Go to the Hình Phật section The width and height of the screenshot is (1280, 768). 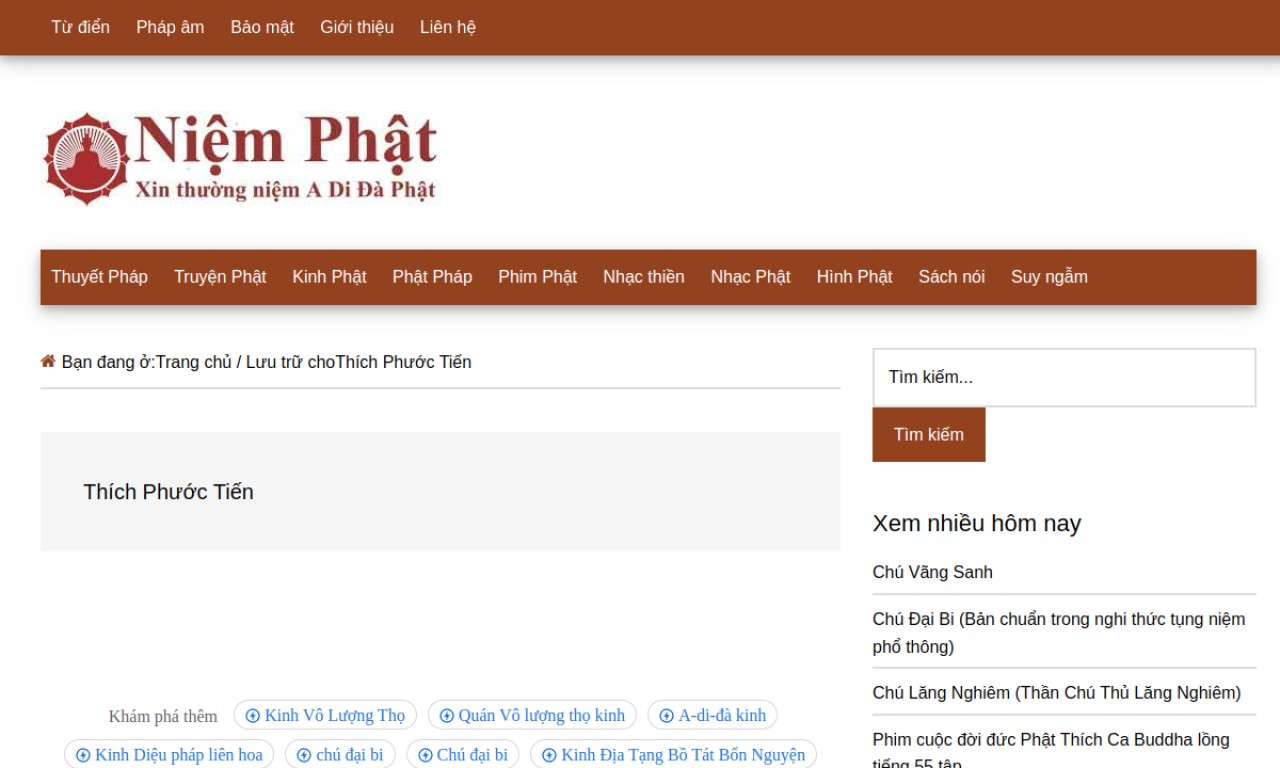854,277
